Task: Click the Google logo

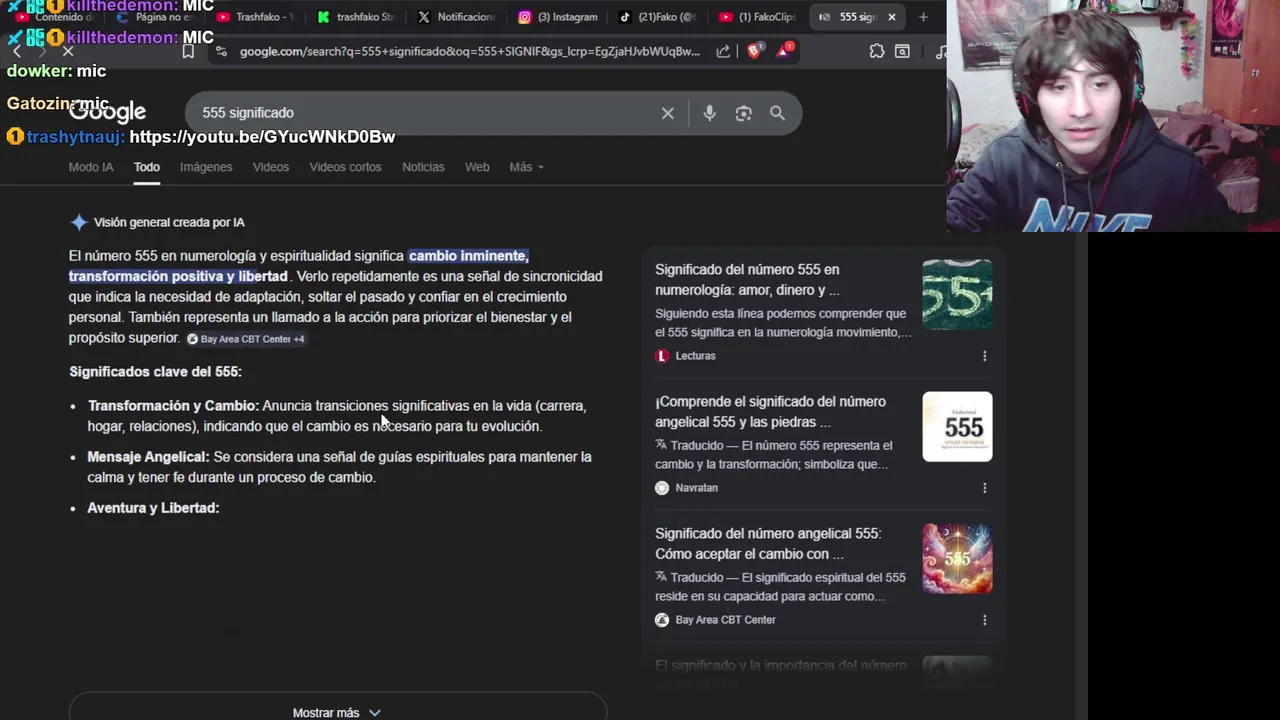Action: 107,112
